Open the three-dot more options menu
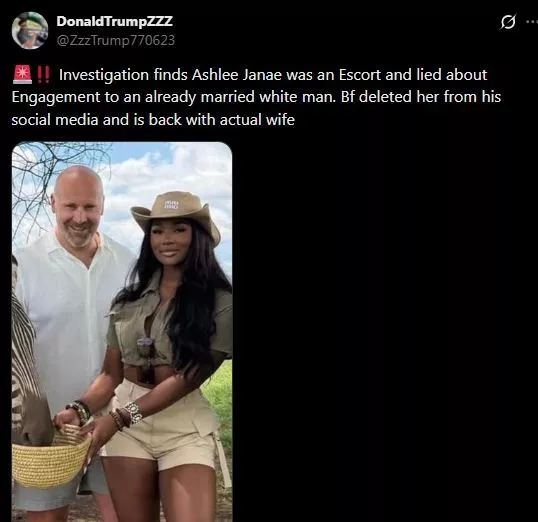Viewport: 538px width, 522px height. 532,22
